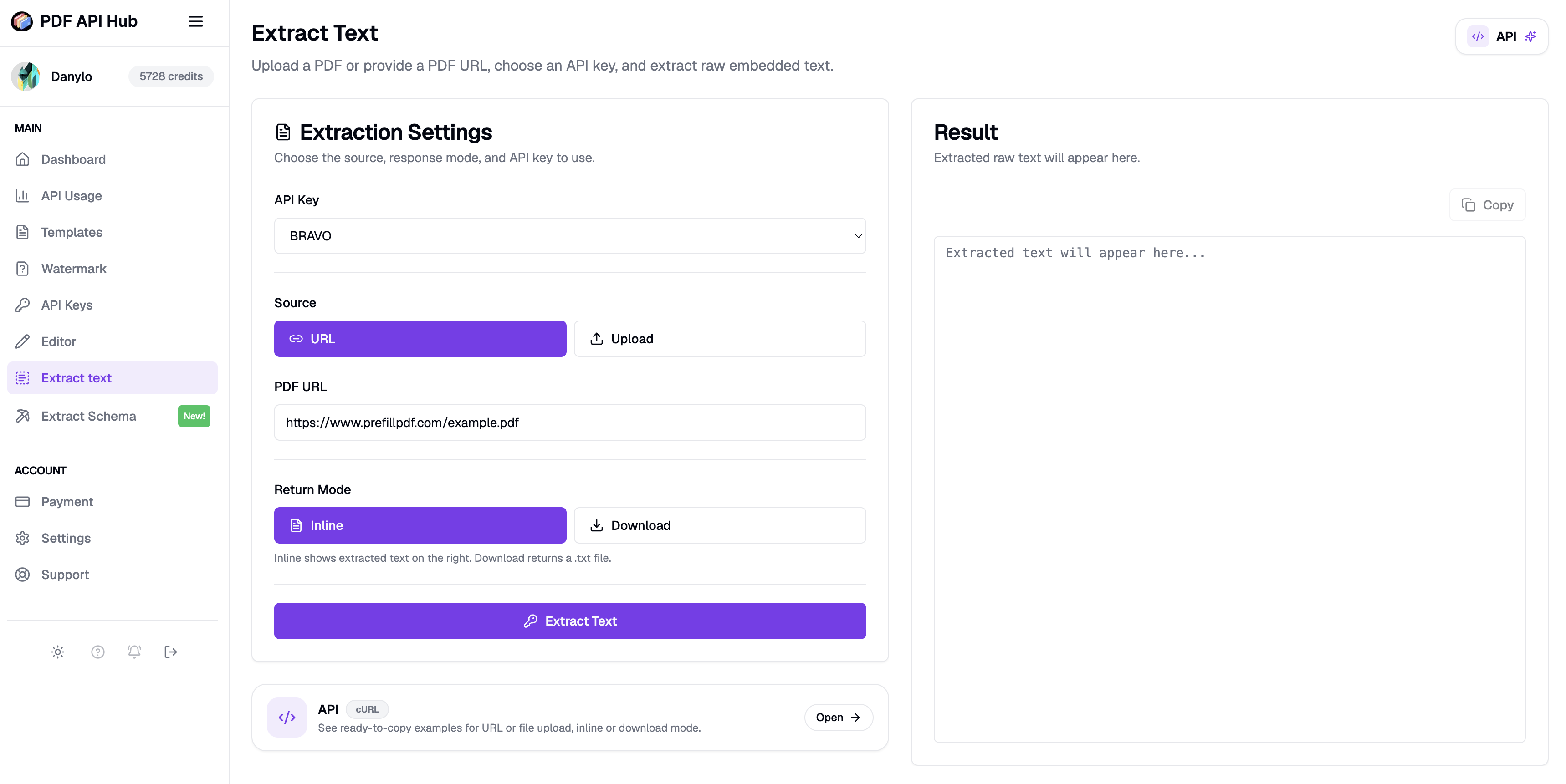The image size is (1566, 784).
Task: Click the Extract text scan icon
Action: pyautogui.click(x=22, y=378)
